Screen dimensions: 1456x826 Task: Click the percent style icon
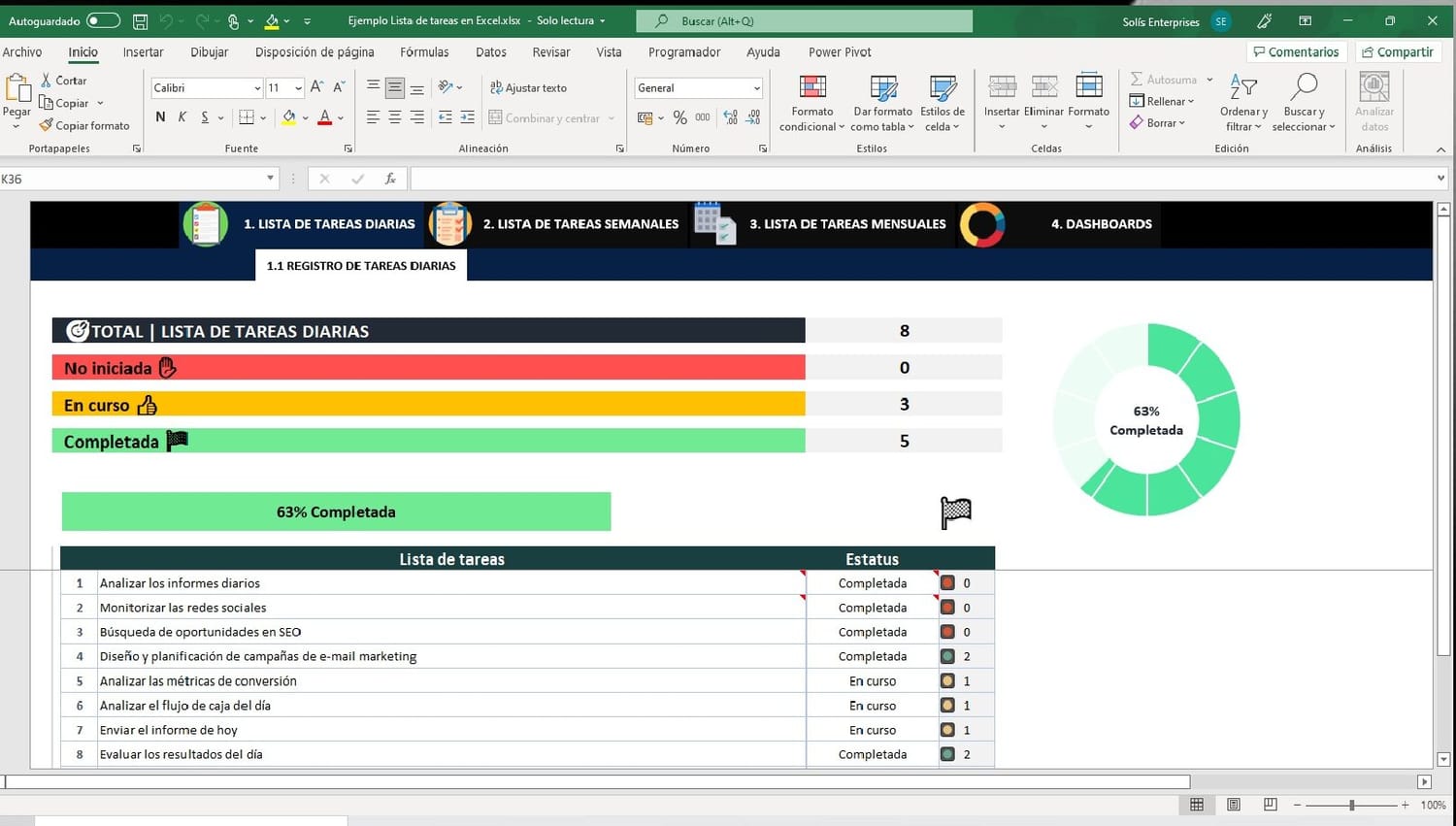pyautogui.click(x=679, y=117)
